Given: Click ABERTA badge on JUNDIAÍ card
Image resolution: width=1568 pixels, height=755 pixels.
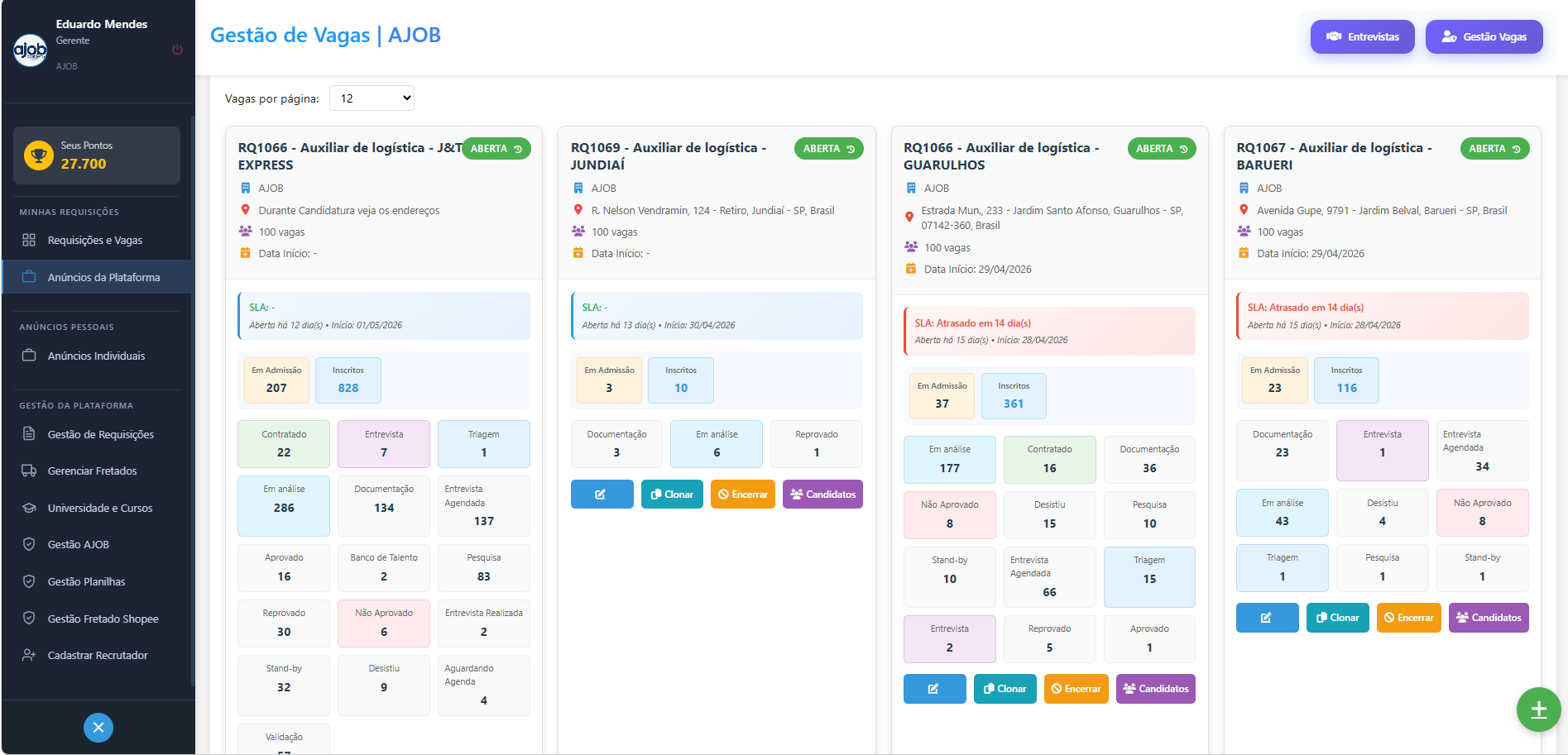Looking at the screenshot, I should 829,149.
